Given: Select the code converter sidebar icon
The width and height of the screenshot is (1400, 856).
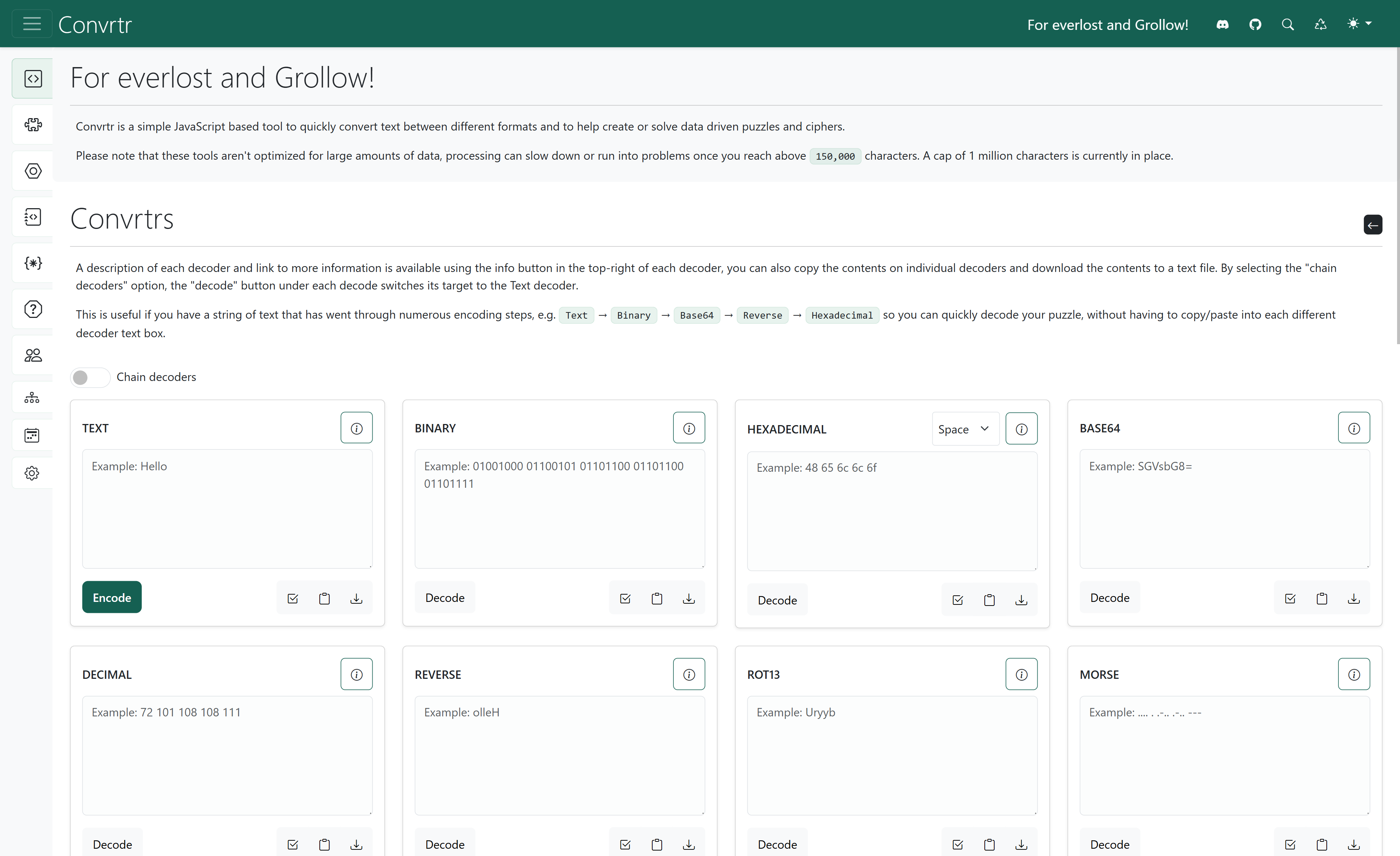Looking at the screenshot, I should point(33,78).
